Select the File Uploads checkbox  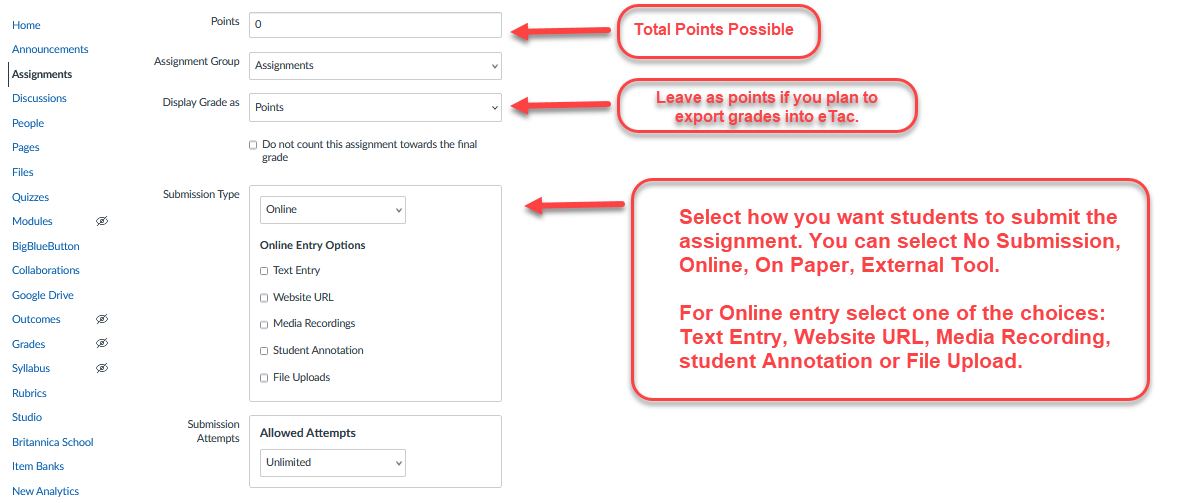pos(264,378)
